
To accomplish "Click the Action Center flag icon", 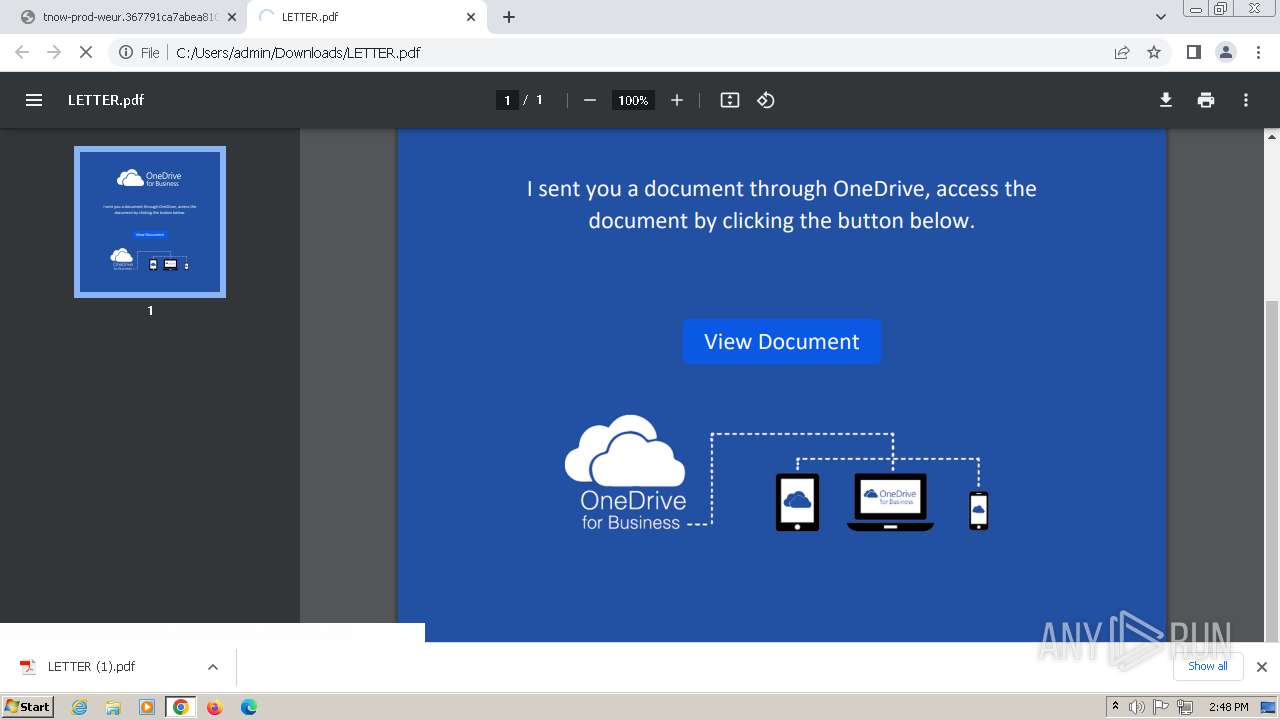I will (1161, 707).
